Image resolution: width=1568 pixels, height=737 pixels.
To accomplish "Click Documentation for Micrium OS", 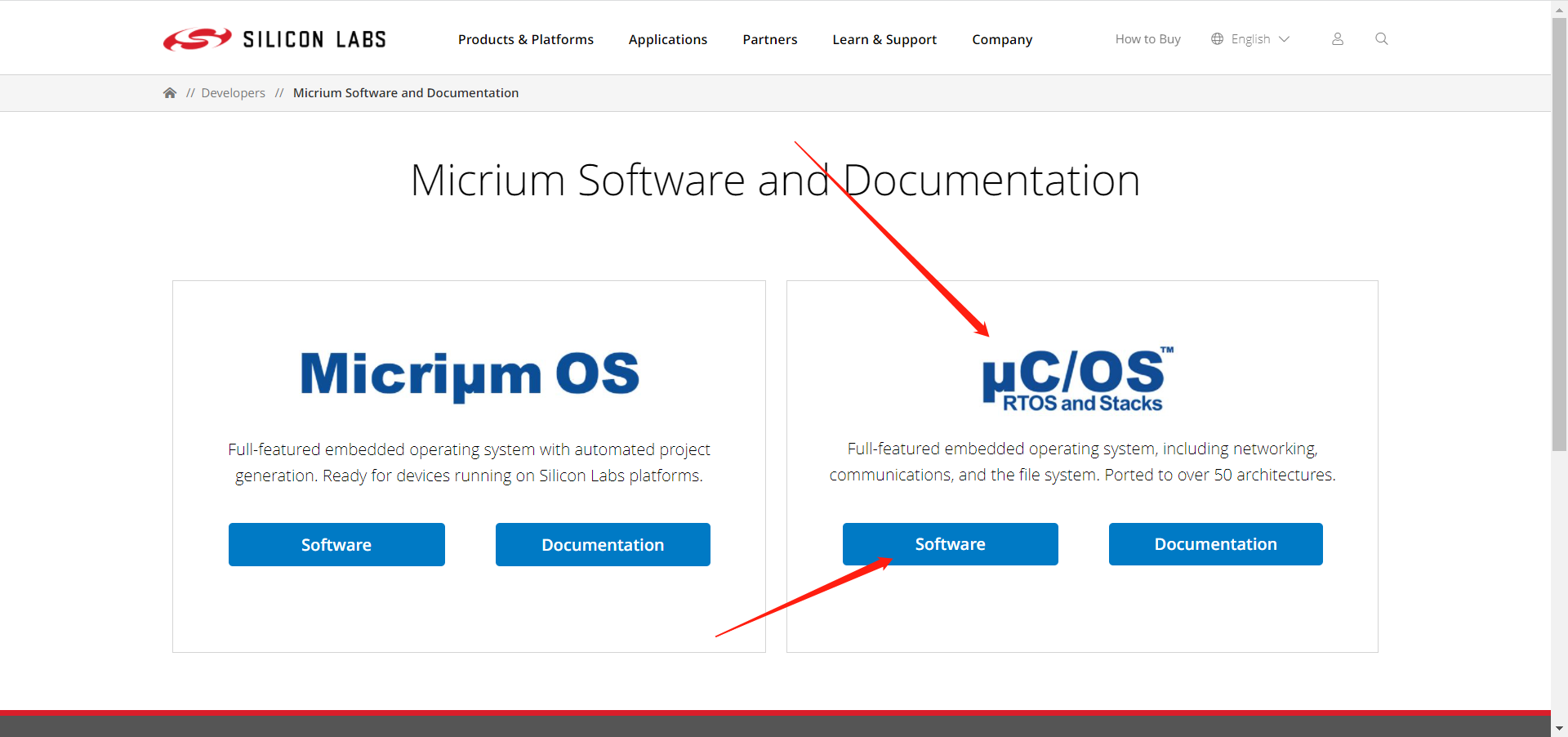I will pos(602,544).
